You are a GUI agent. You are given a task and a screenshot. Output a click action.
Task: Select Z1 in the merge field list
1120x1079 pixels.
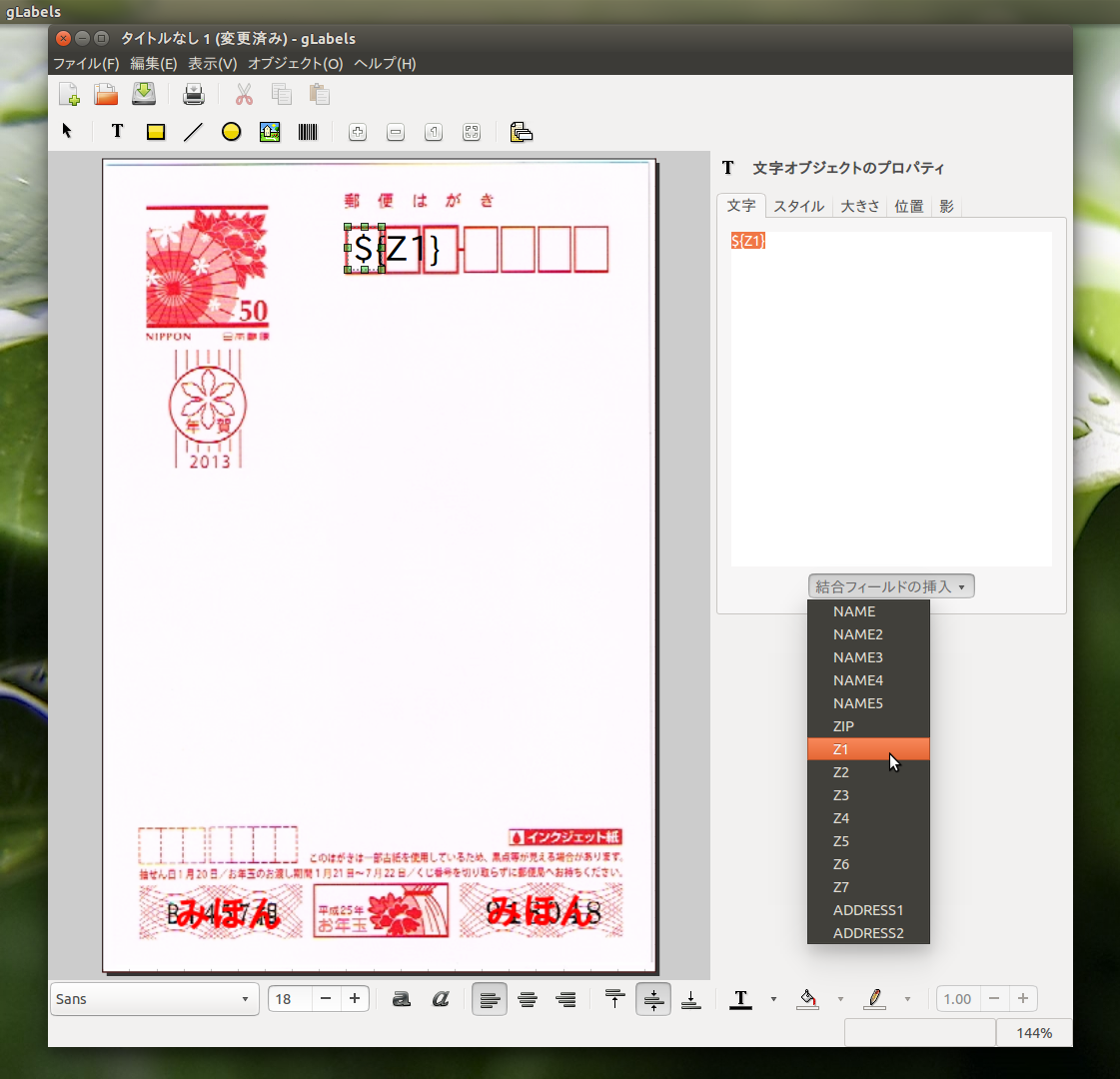tap(868, 749)
